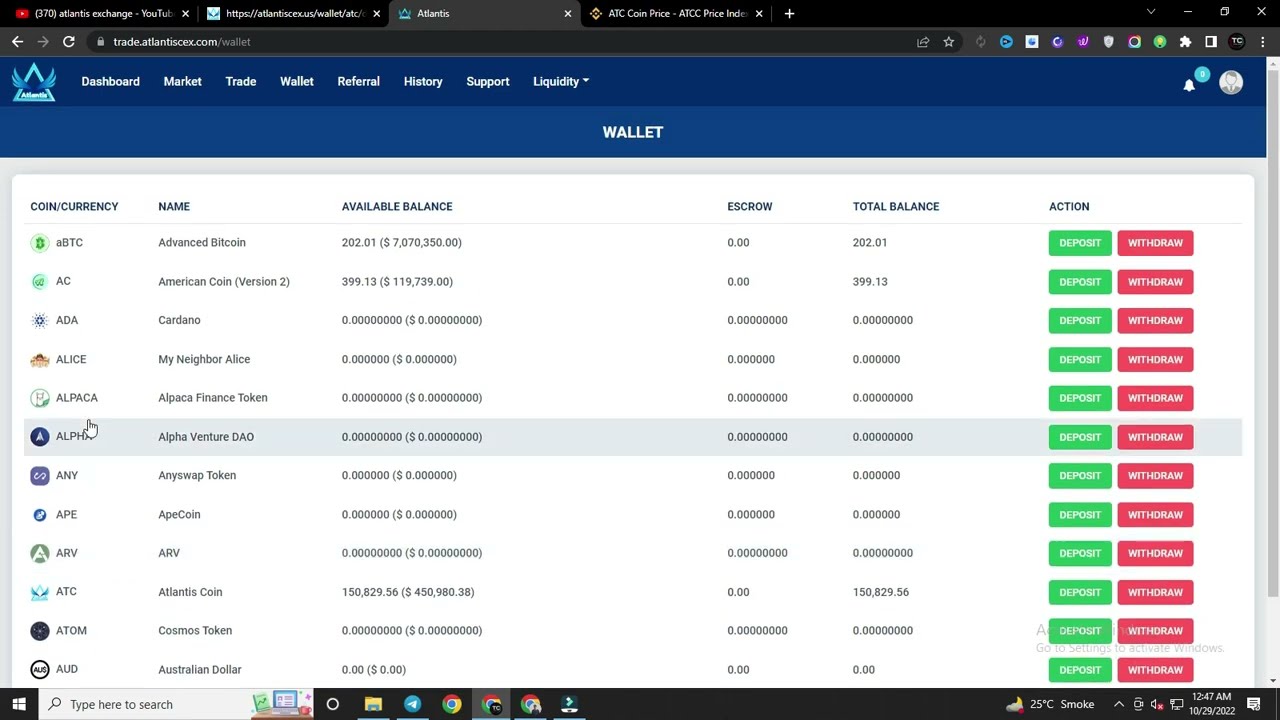Viewport: 1280px width, 720px height.
Task: Click Deposit for Atlantis Coin
Action: point(1080,592)
